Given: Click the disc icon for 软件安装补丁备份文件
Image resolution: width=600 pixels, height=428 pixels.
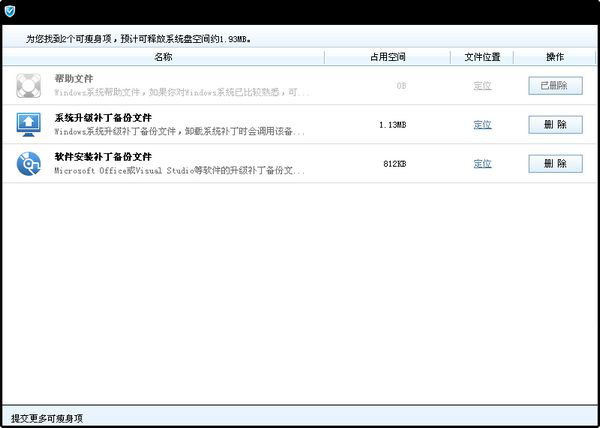Looking at the screenshot, I should coord(29,163).
